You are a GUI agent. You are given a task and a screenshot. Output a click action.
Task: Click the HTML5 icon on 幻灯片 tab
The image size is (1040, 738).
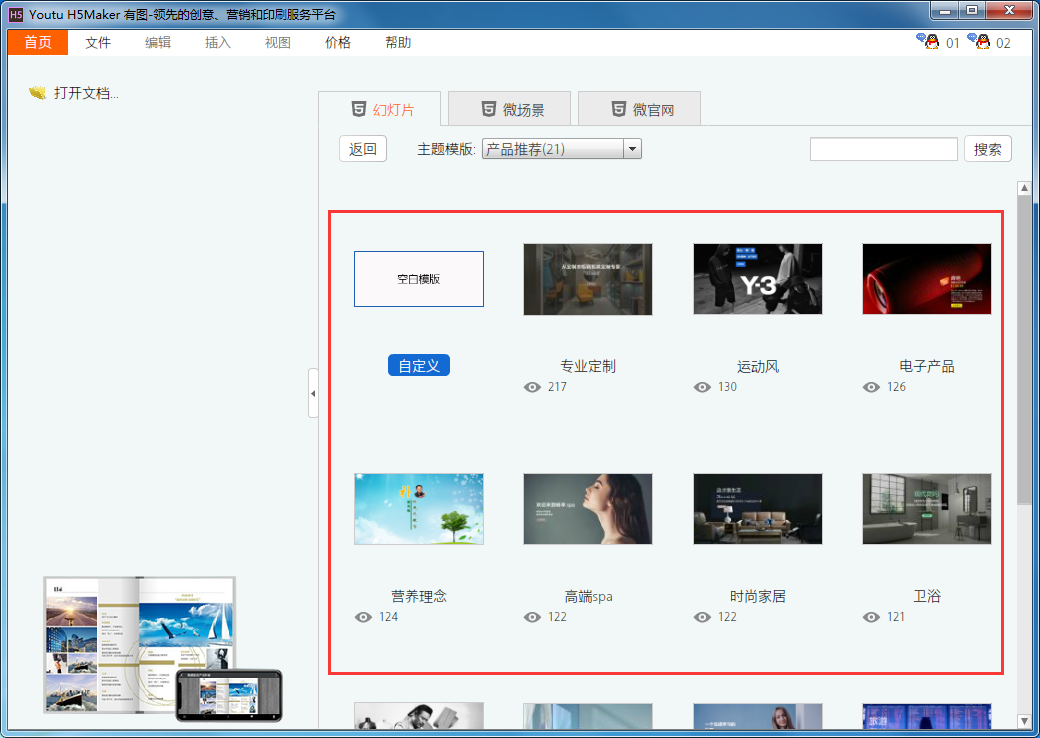[x=359, y=109]
